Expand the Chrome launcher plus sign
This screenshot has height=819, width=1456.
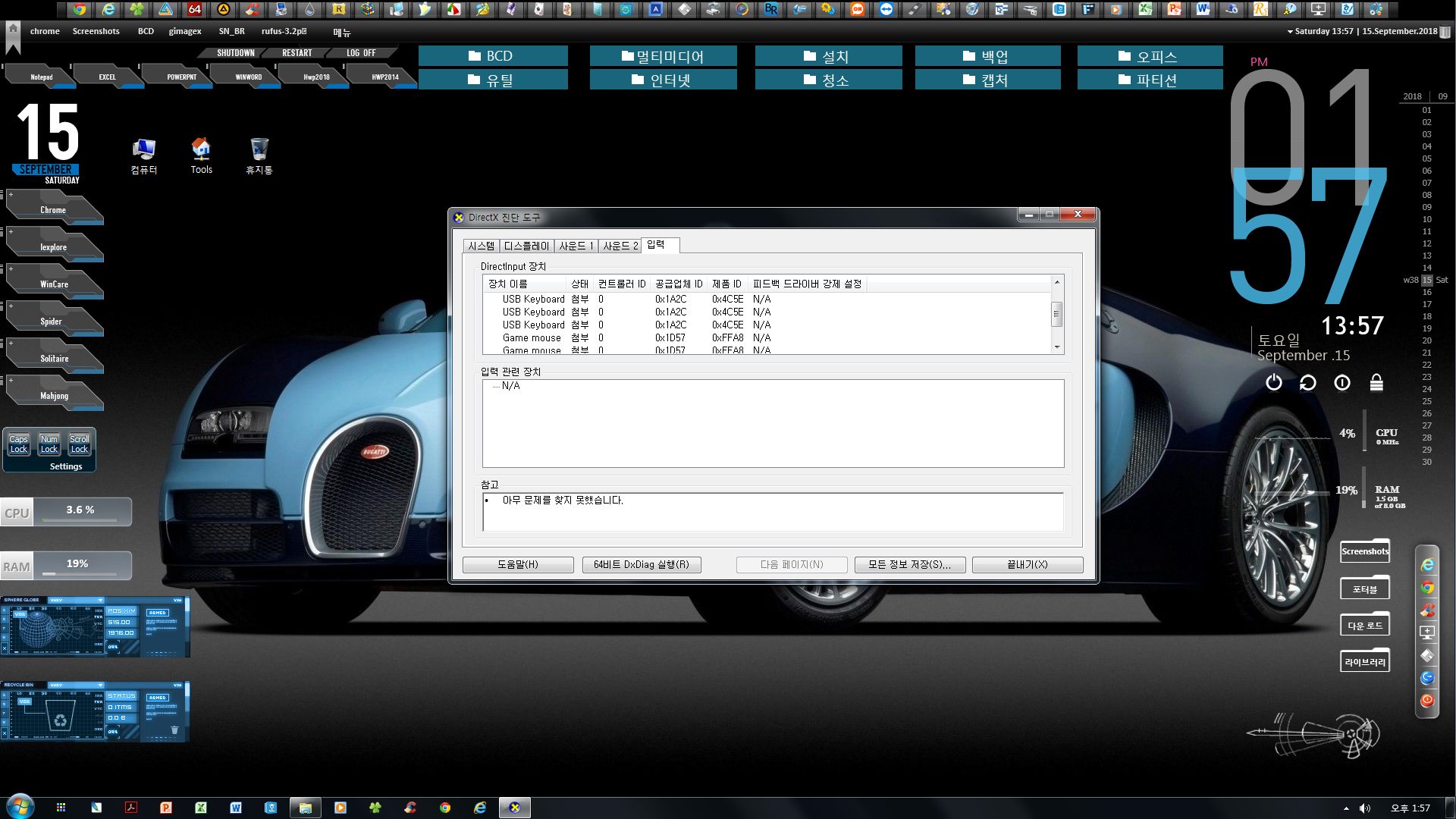[x=11, y=195]
